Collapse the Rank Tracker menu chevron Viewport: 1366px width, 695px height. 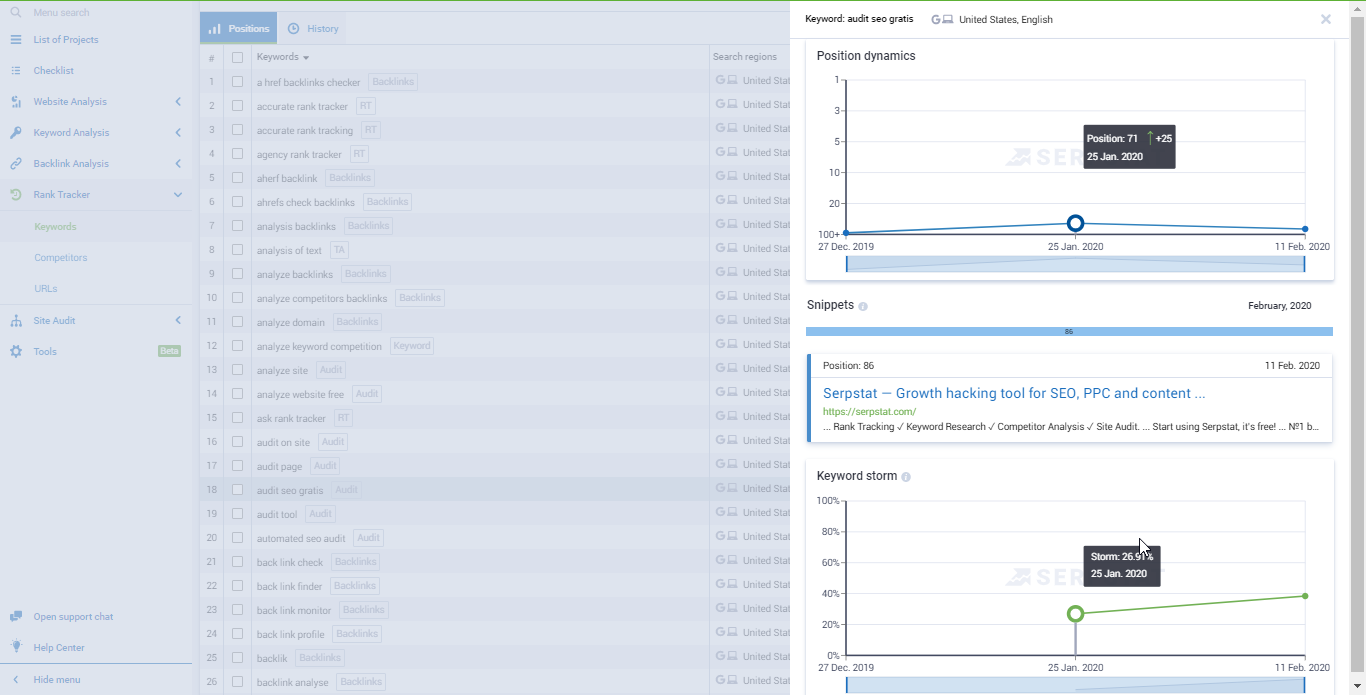[x=178, y=194]
